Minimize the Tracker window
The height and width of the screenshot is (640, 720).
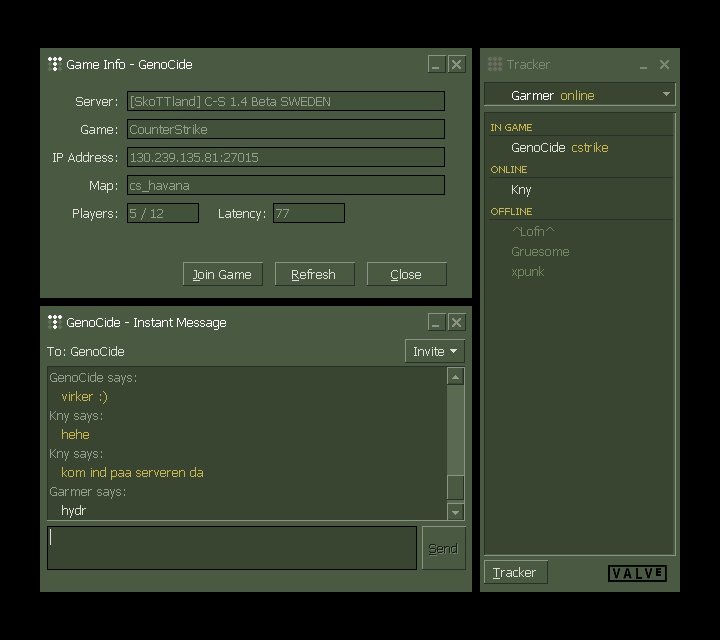tap(643, 65)
